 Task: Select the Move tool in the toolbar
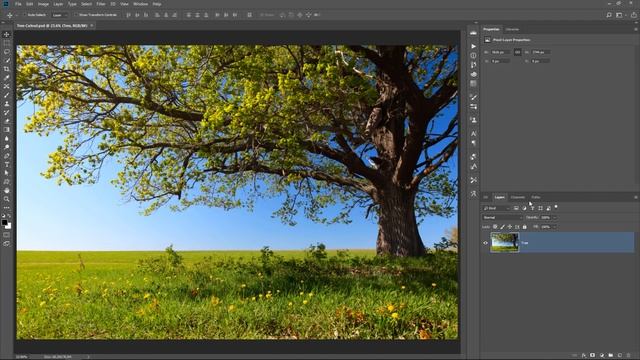click(x=7, y=34)
